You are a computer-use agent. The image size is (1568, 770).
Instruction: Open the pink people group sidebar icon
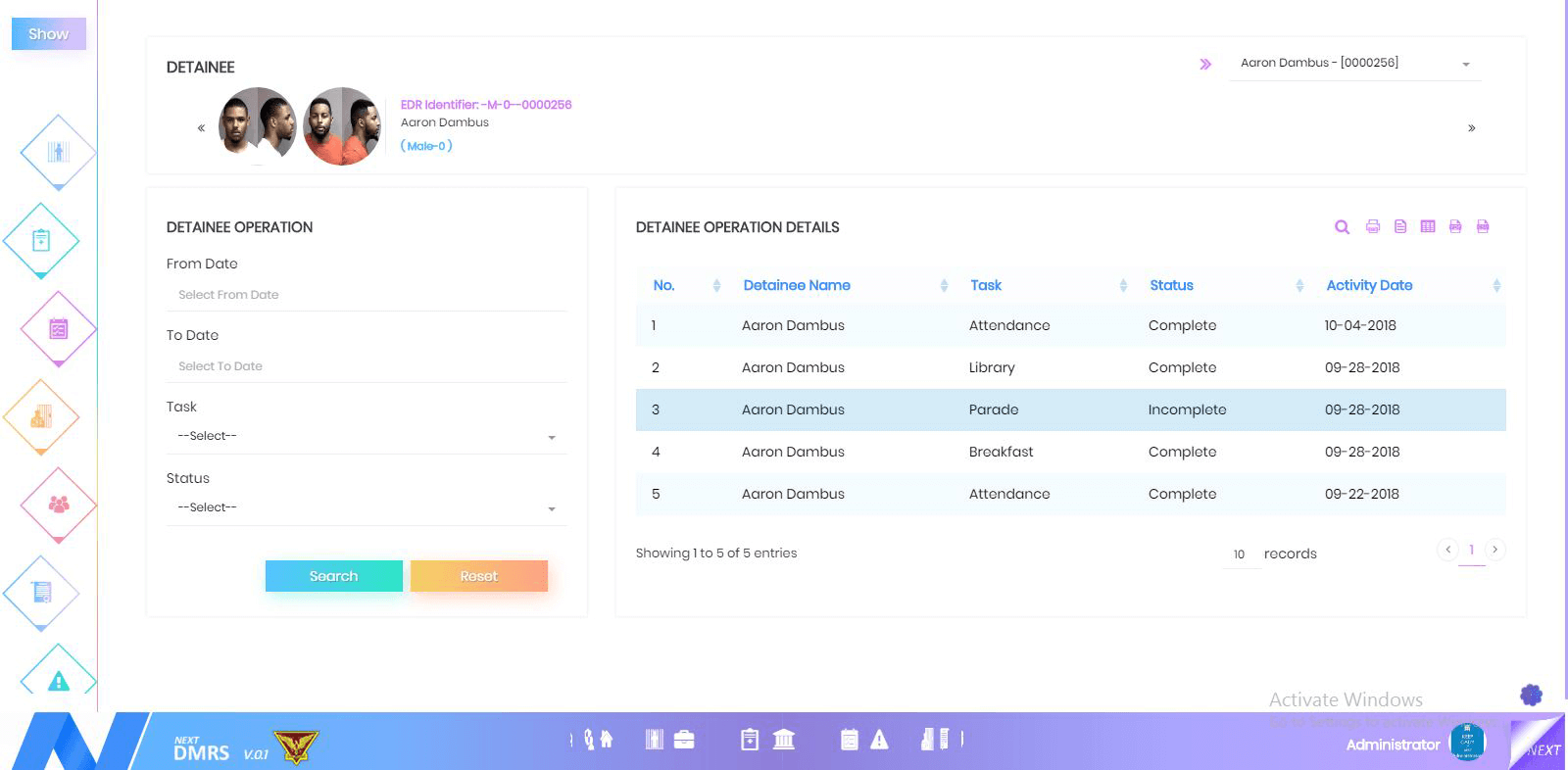point(59,505)
